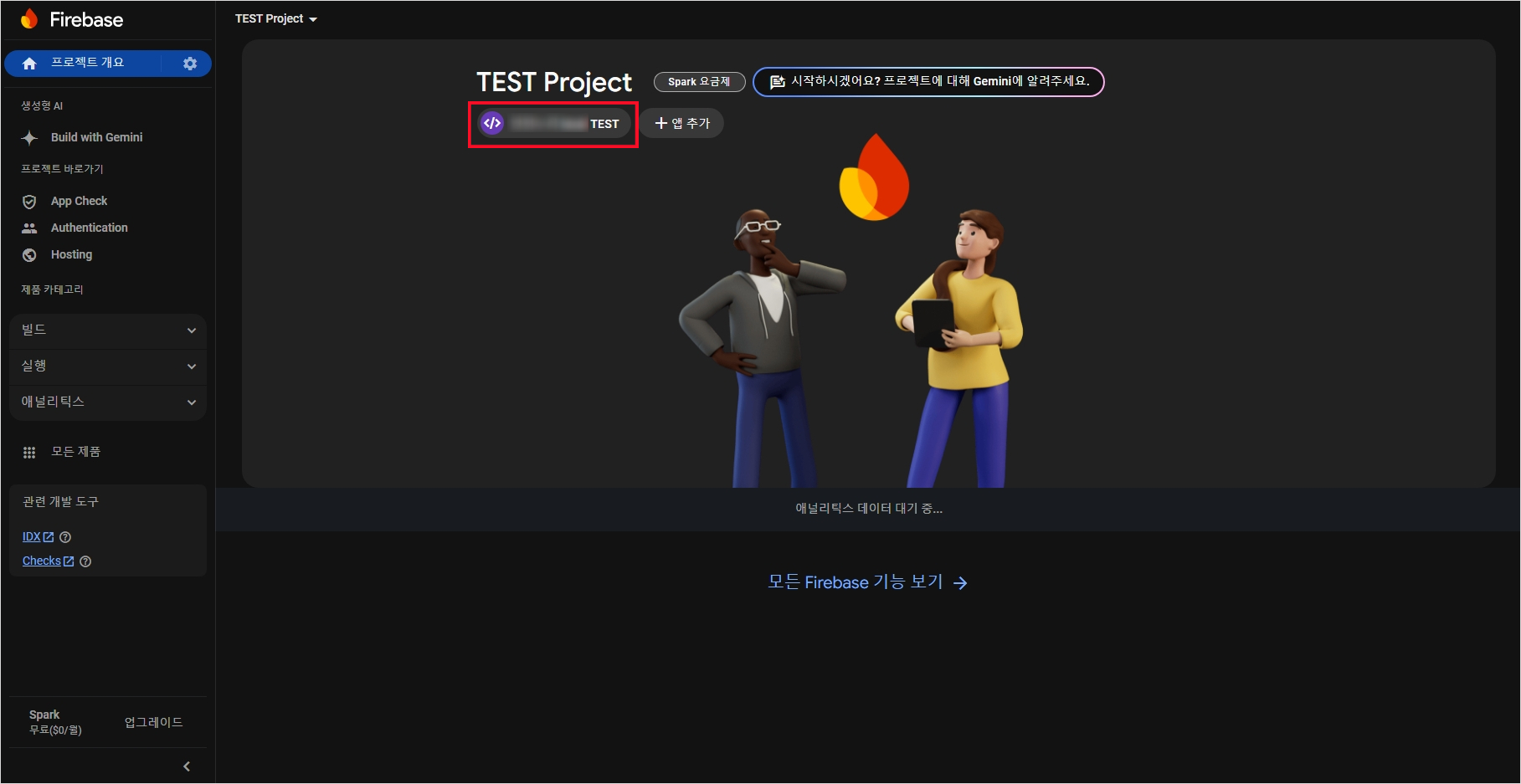This screenshot has width=1521, height=784.
Task: Click the App Check shield icon
Action: (29, 202)
